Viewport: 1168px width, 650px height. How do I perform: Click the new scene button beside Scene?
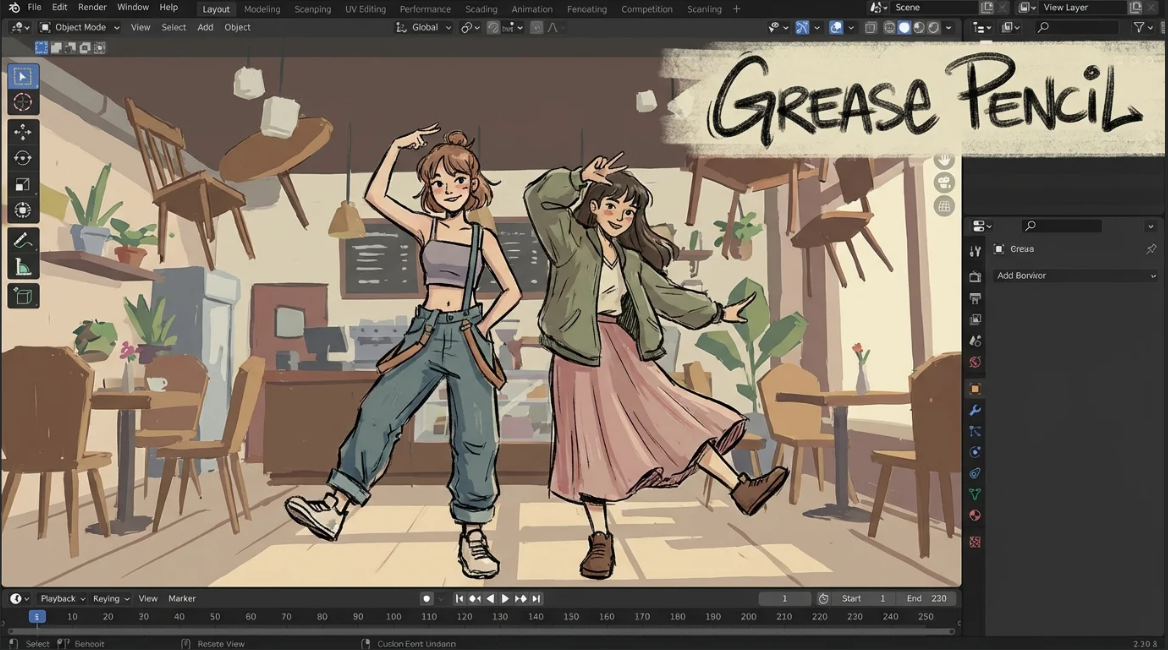[x=987, y=7]
